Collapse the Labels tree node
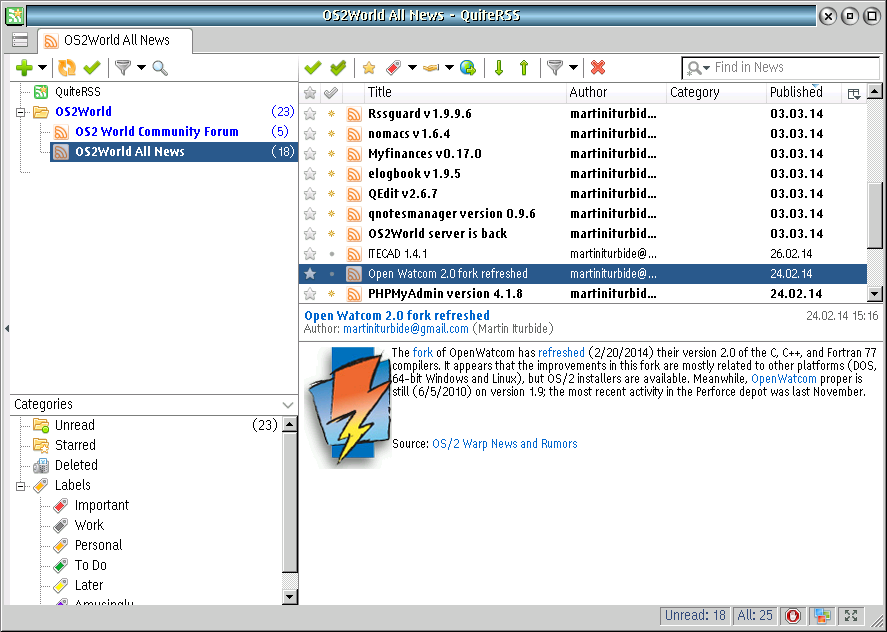 click(20, 486)
